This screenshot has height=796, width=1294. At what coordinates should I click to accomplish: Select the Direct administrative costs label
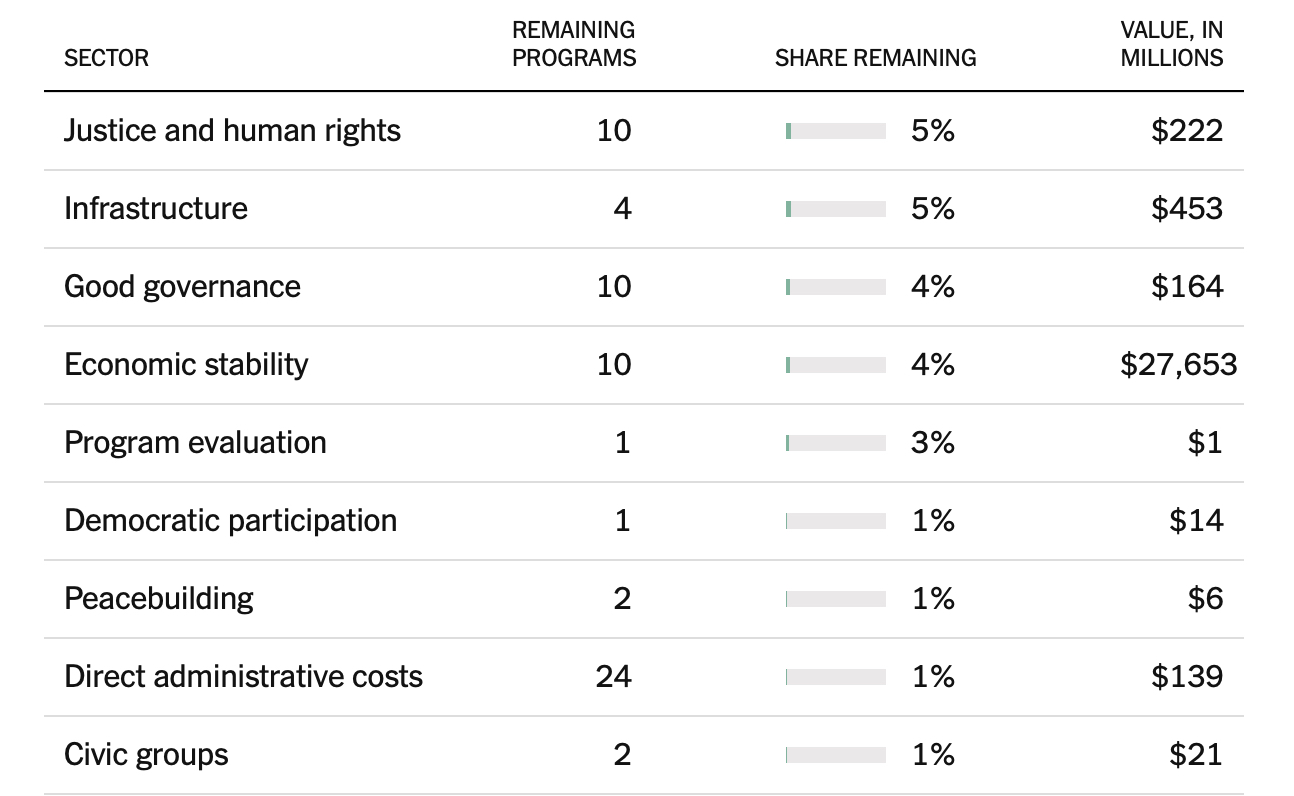[x=243, y=676]
